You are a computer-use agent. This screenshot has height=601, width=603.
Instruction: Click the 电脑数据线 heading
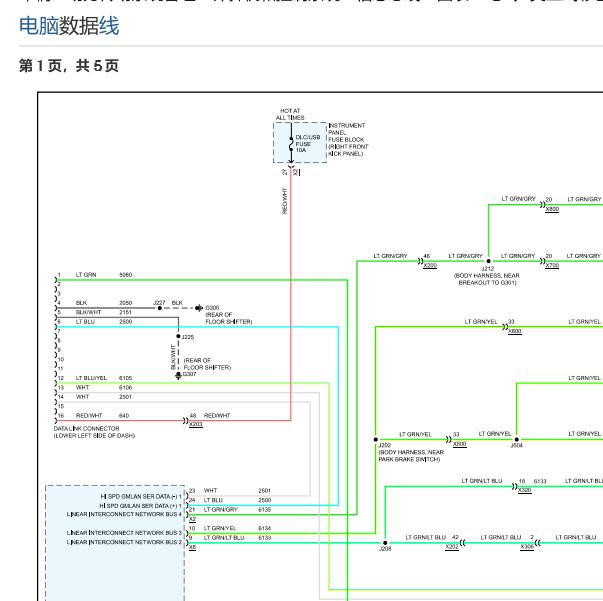point(69,26)
